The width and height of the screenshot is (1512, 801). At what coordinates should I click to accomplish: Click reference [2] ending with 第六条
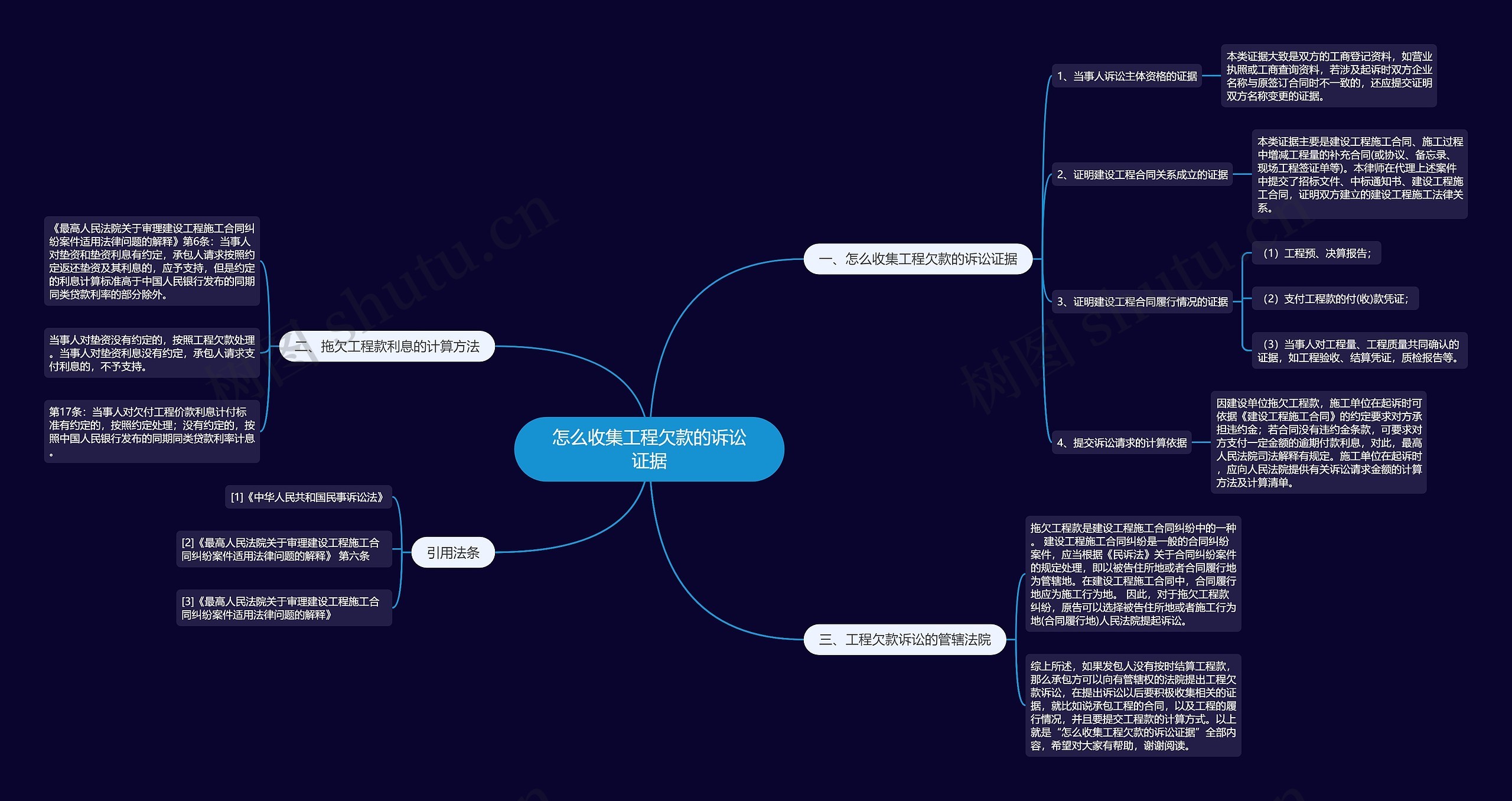(x=283, y=549)
